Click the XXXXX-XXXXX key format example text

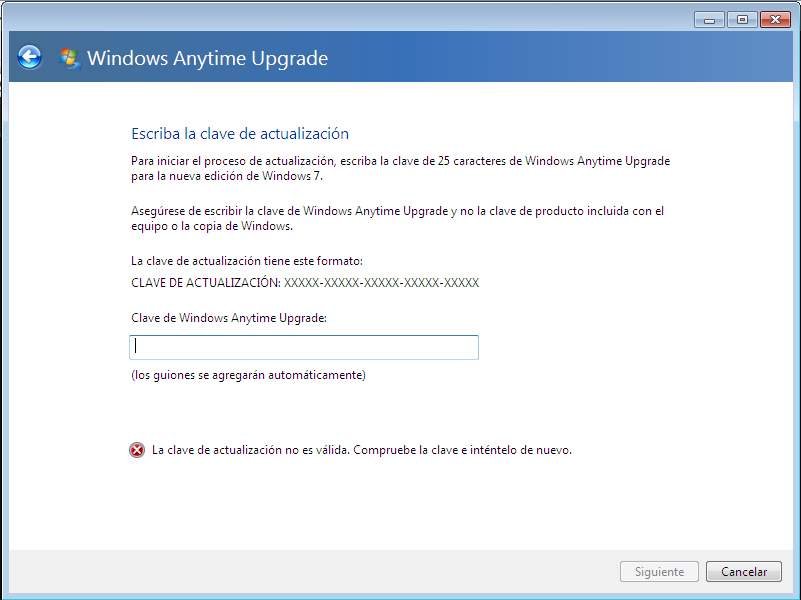click(x=381, y=283)
